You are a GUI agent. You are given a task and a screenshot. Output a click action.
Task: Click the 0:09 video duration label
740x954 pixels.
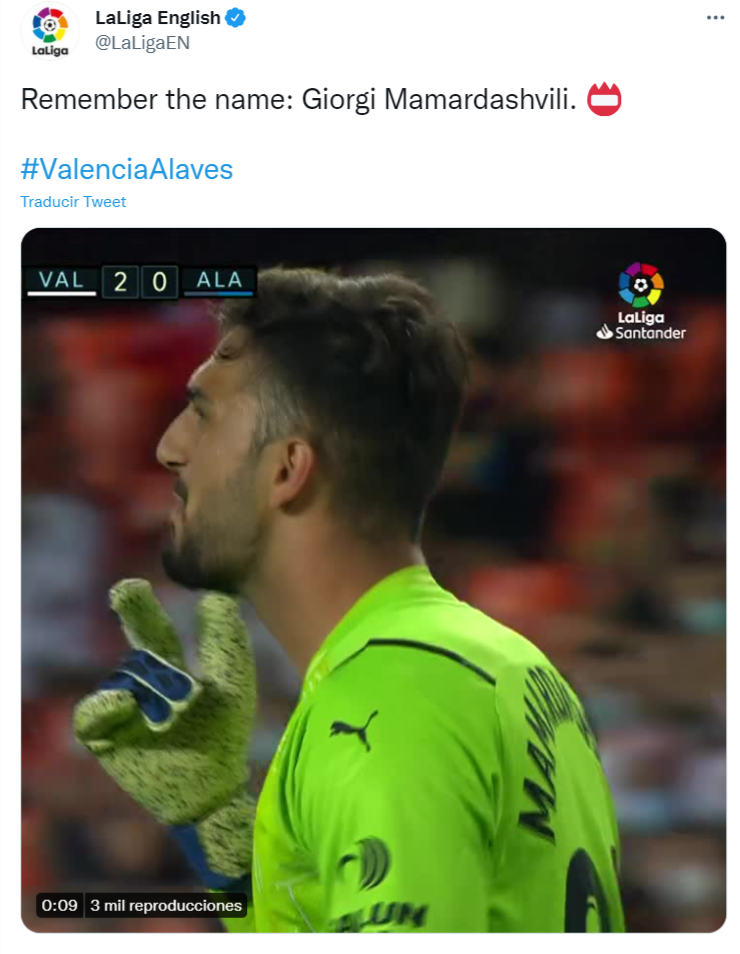click(60, 905)
